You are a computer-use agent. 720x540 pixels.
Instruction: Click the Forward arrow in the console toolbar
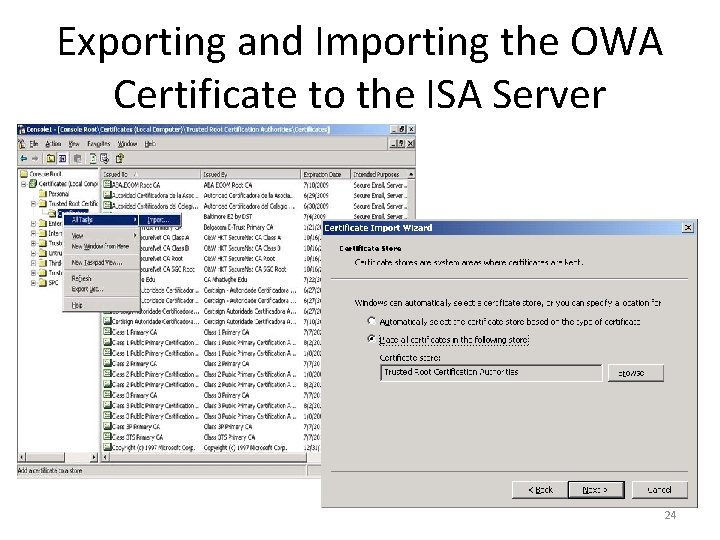35,158
